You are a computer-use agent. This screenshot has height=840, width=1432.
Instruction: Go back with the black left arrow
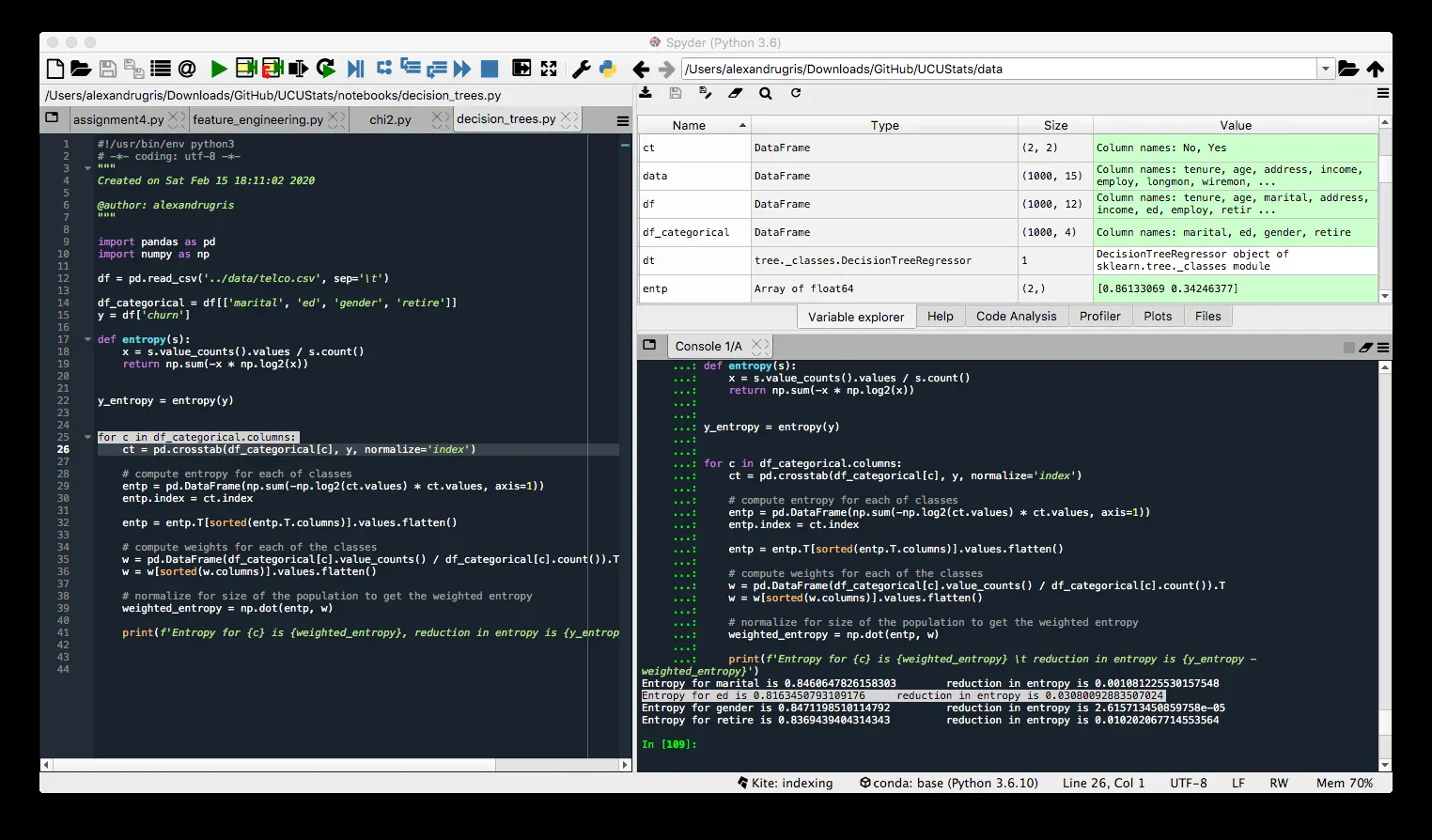pyautogui.click(x=641, y=70)
